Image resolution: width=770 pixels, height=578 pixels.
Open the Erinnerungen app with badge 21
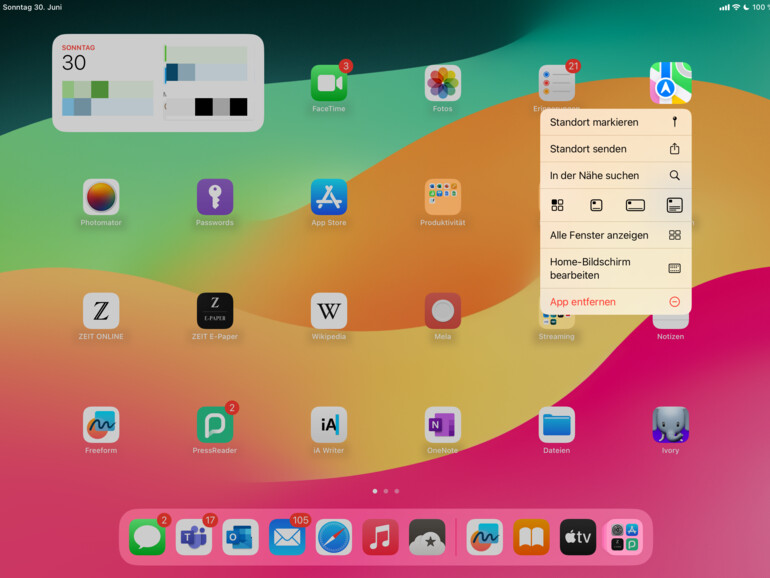point(556,83)
